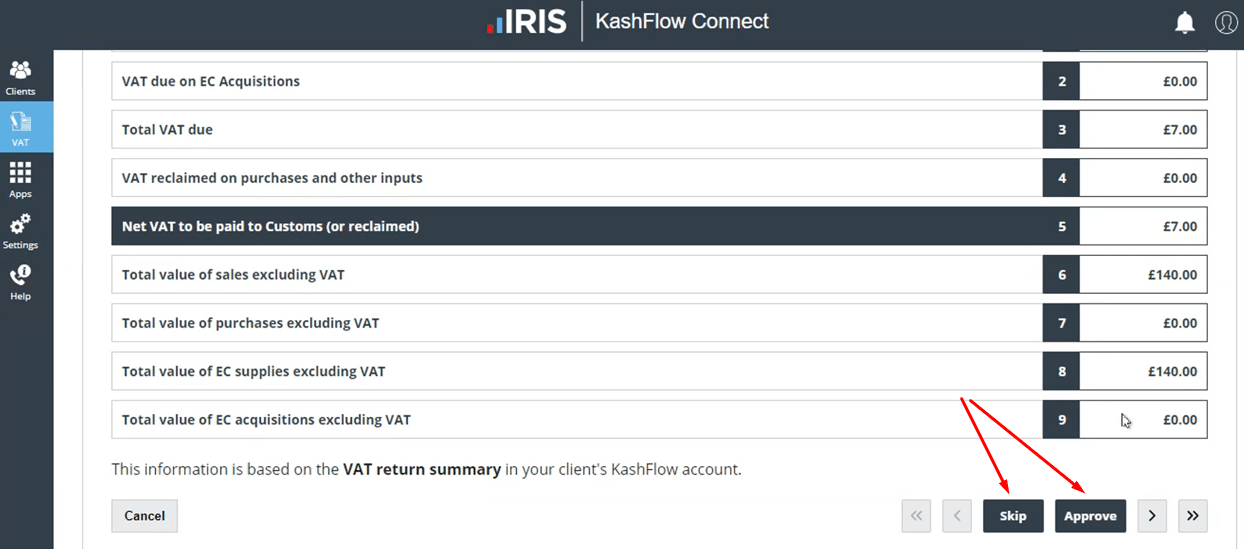Open the user profile icon
The image size is (1244, 549).
[1226, 22]
